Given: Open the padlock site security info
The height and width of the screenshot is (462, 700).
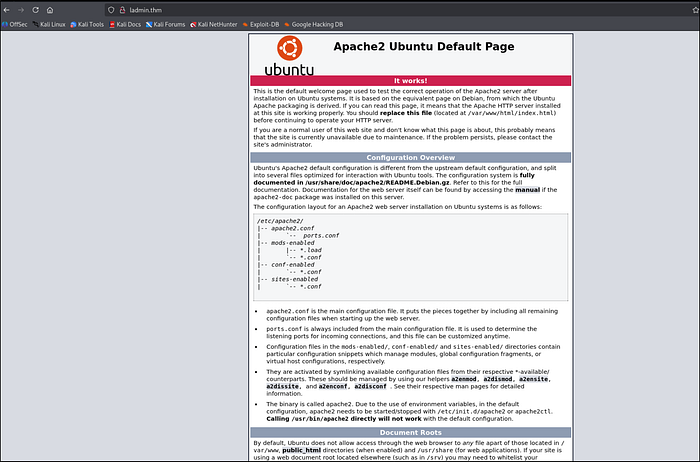Looking at the screenshot, I should coord(122,10).
